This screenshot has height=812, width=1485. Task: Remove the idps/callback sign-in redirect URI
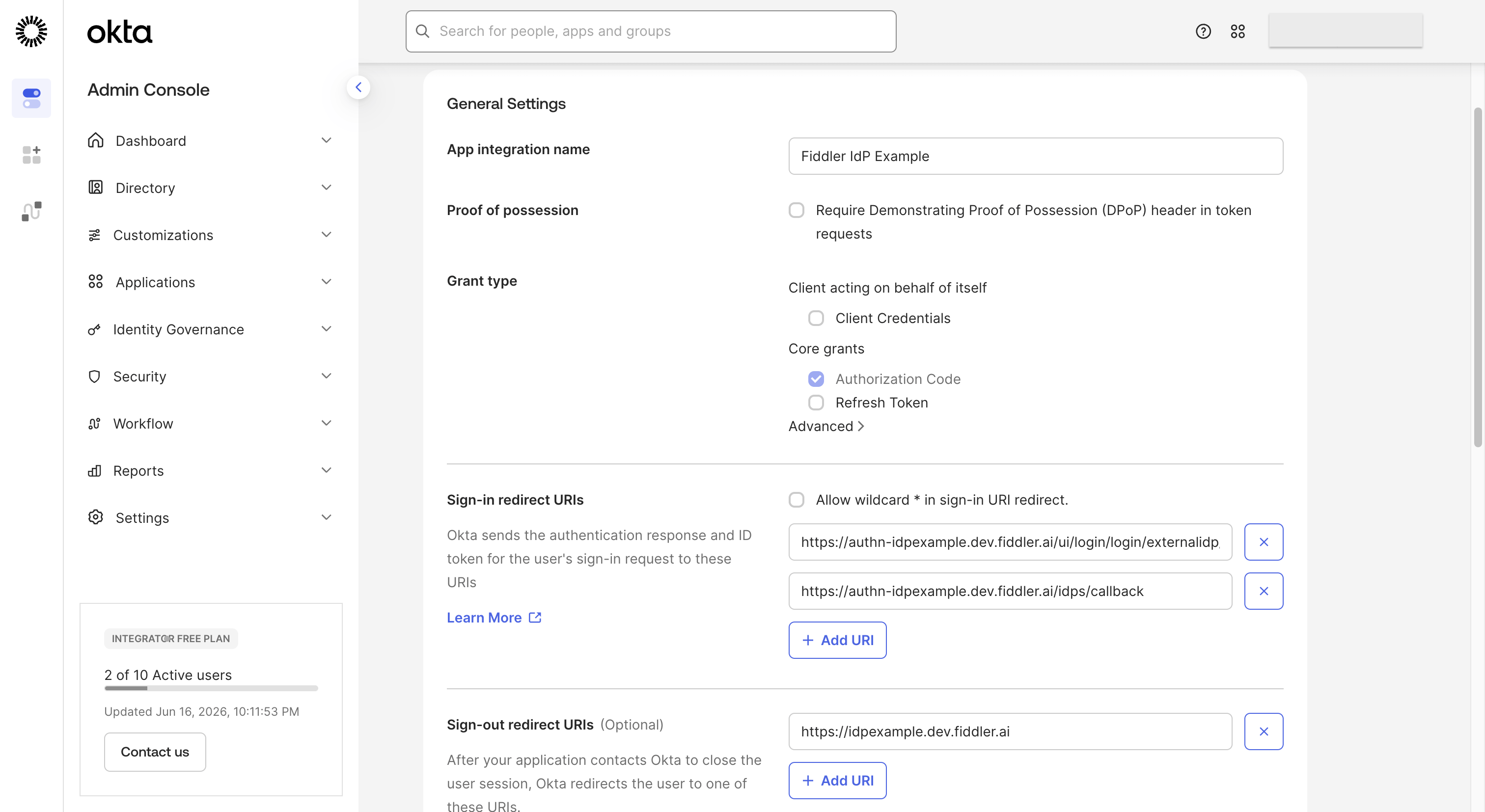pos(1264,591)
